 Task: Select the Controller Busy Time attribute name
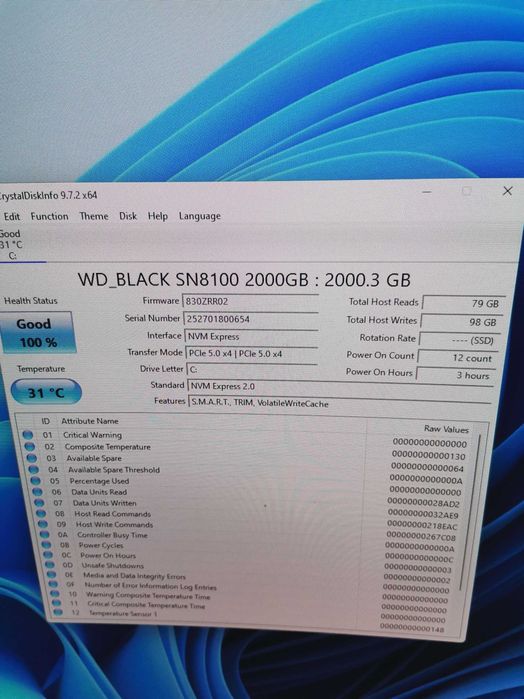tap(112, 535)
